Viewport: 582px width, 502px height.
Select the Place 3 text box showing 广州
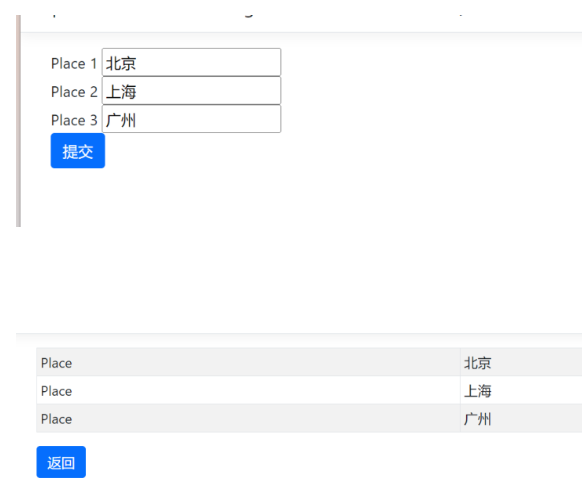click(191, 119)
